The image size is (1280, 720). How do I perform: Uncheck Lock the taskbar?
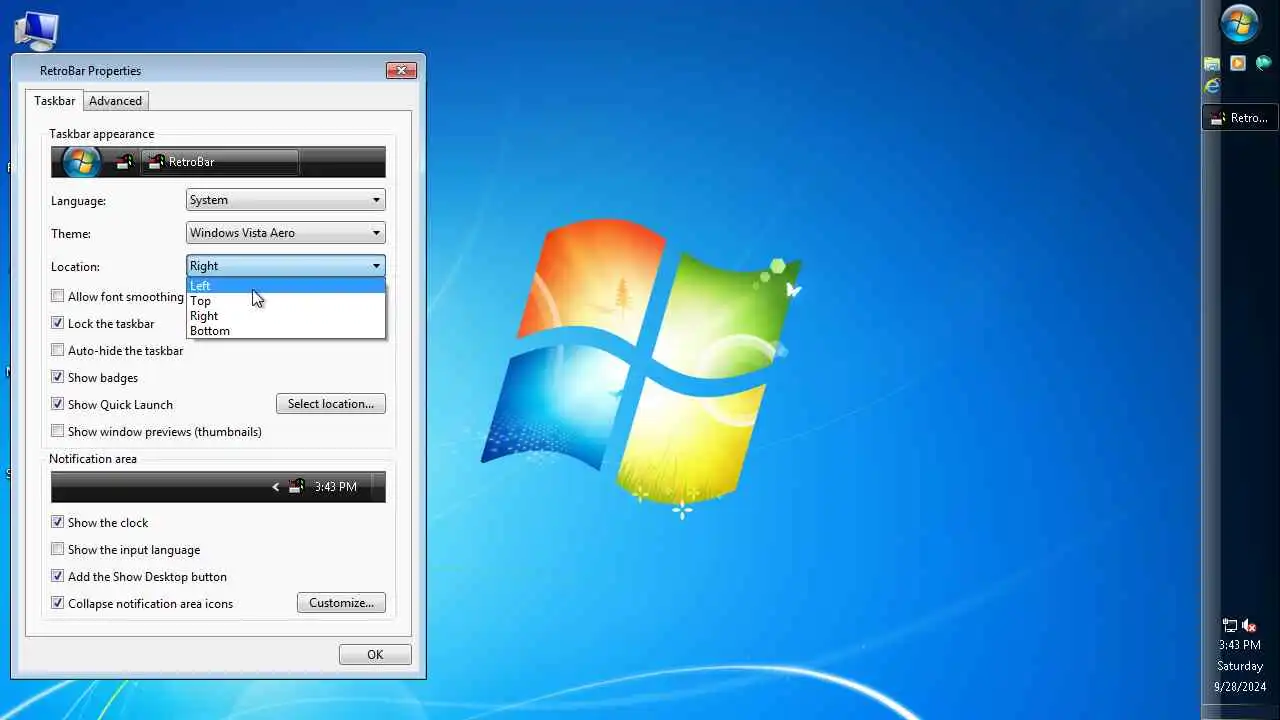[x=58, y=323]
